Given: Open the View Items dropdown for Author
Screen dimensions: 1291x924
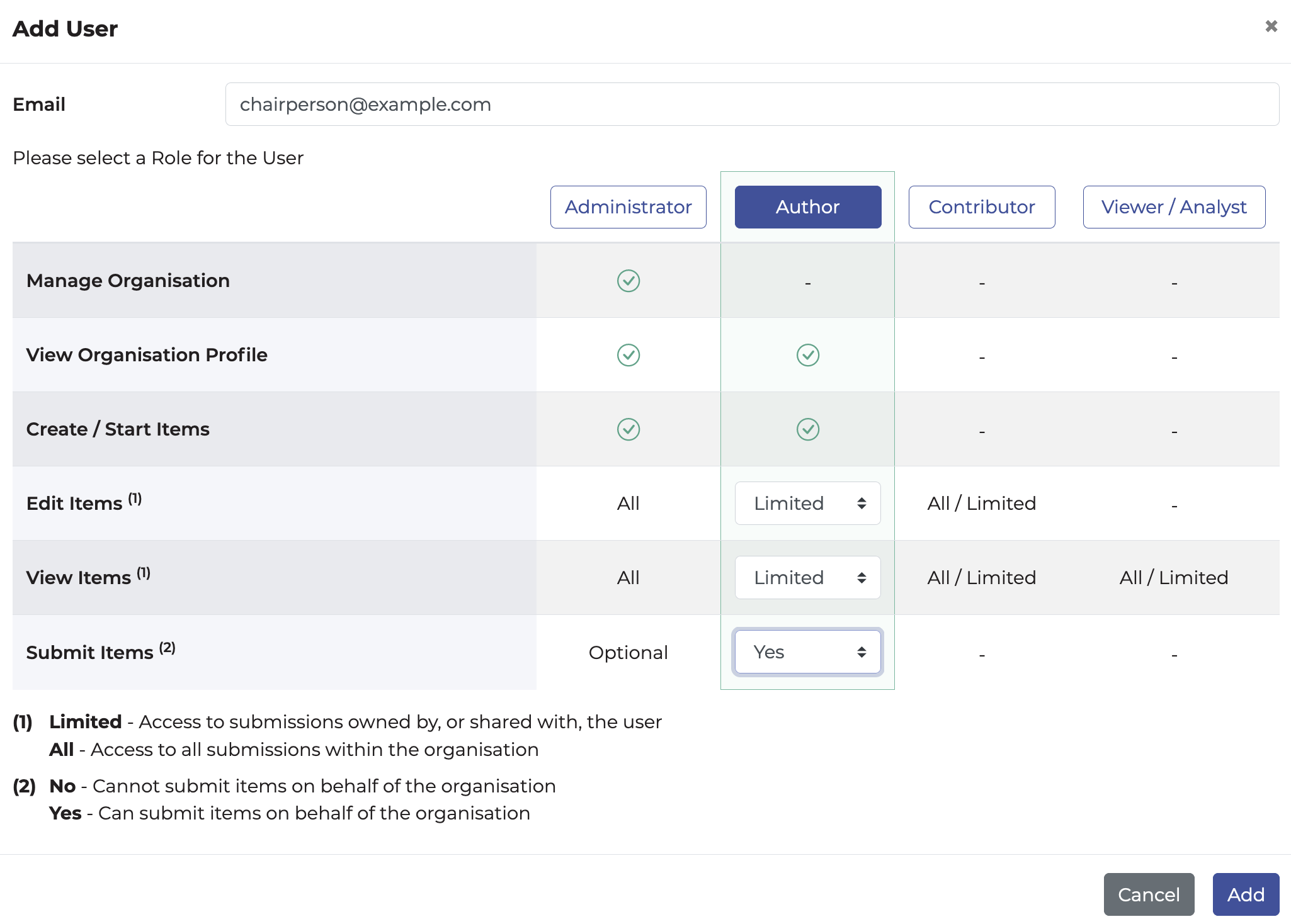Looking at the screenshot, I should tap(808, 577).
